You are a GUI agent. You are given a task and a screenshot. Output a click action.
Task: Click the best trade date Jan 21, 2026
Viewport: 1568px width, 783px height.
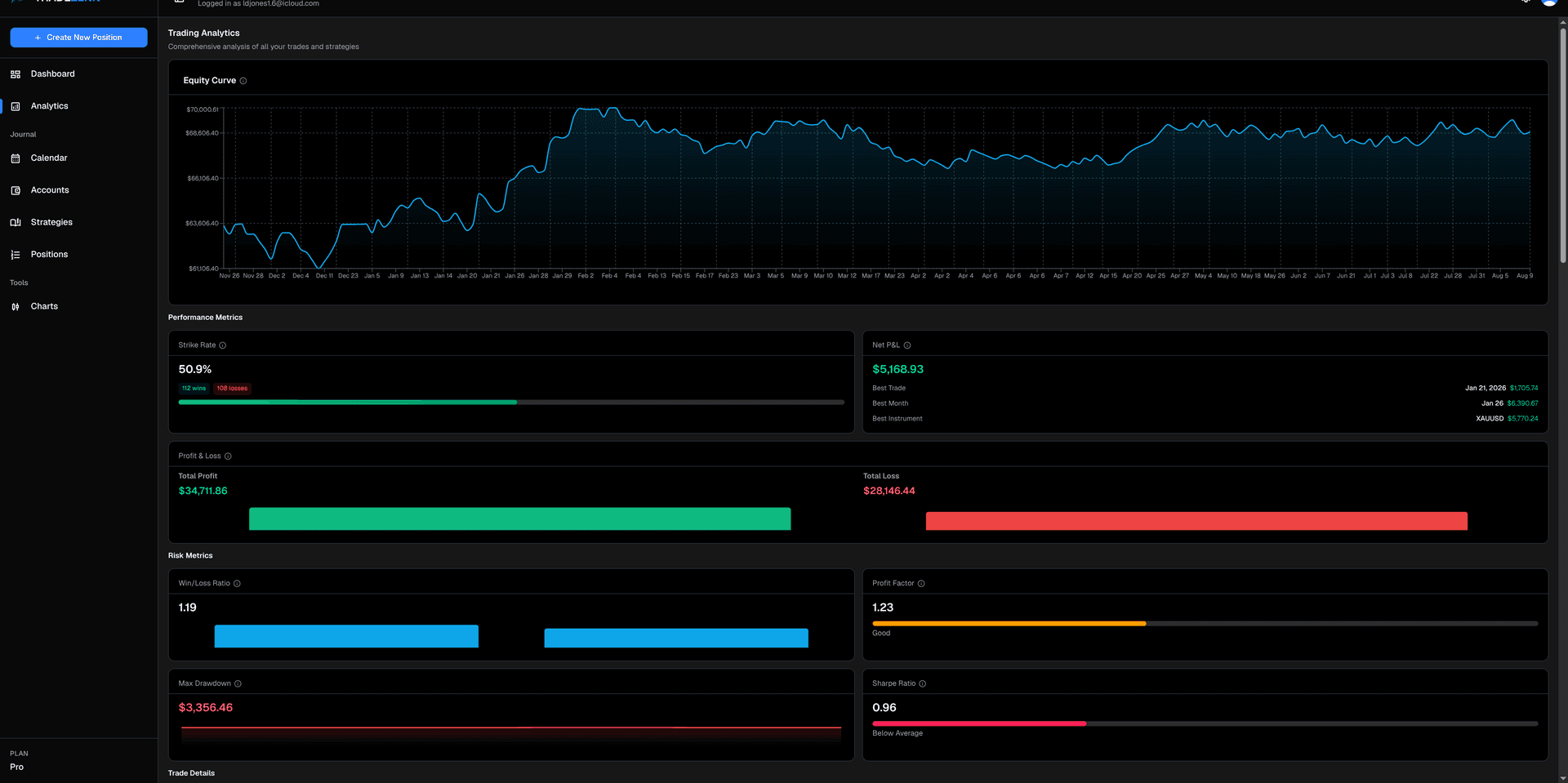pyautogui.click(x=1486, y=389)
